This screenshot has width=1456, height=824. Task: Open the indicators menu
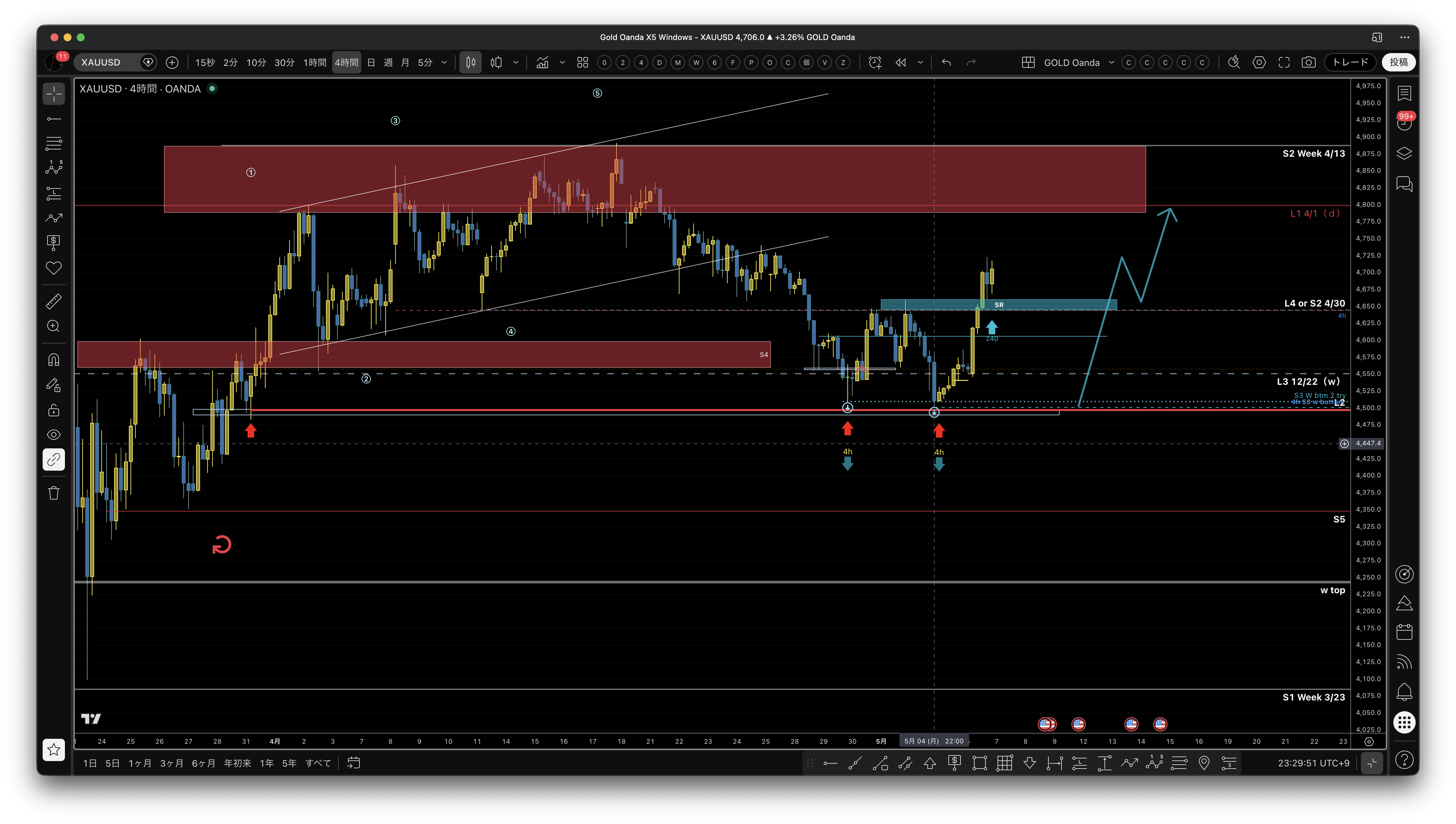click(542, 62)
